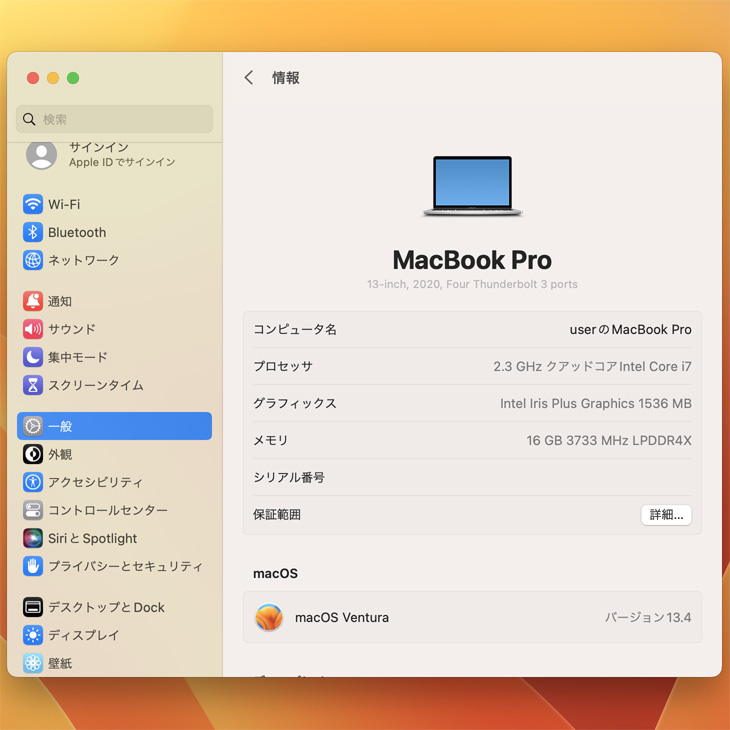The image size is (730, 730).
Task: Click the macOS Ventura version row
Action: coord(472,617)
